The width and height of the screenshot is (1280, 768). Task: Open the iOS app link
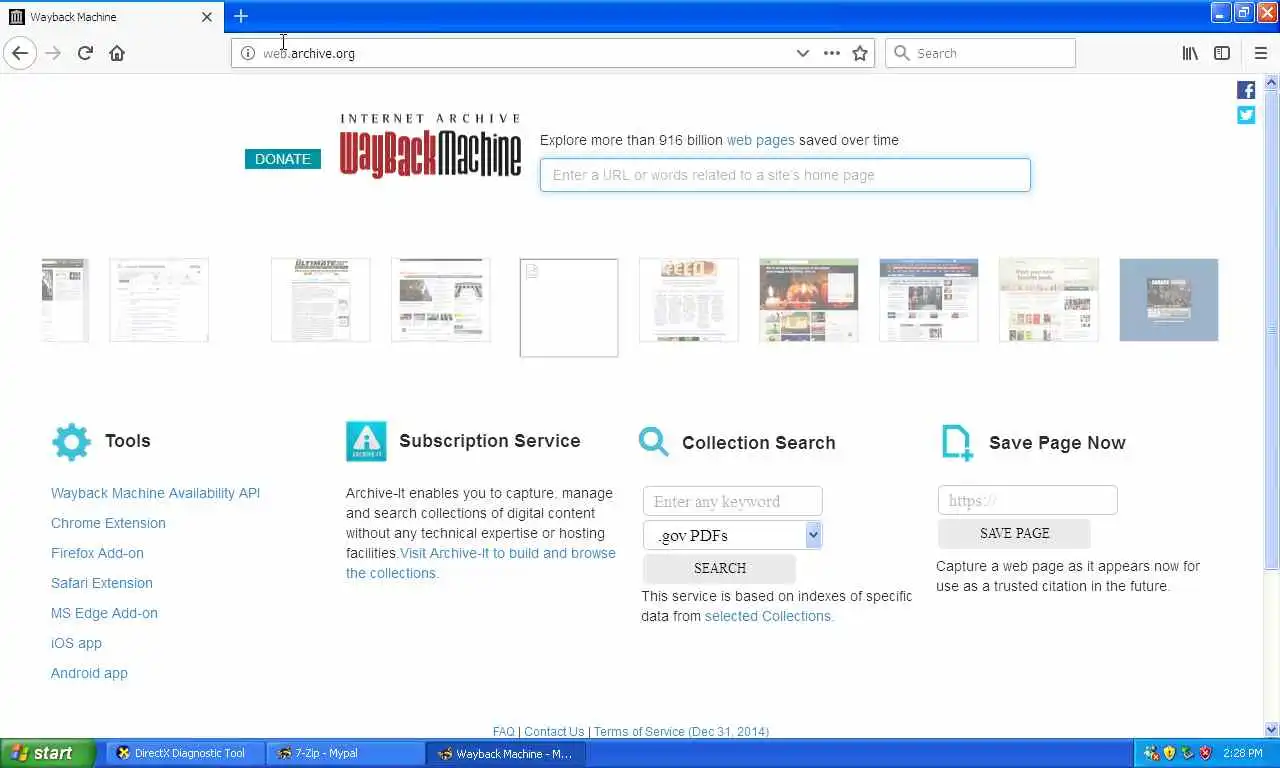(76, 643)
